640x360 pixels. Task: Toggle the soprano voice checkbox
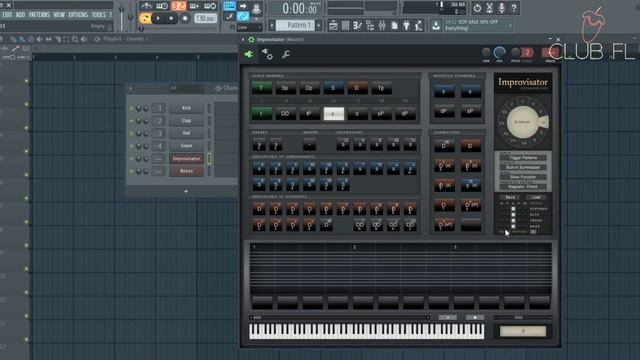[513, 209]
